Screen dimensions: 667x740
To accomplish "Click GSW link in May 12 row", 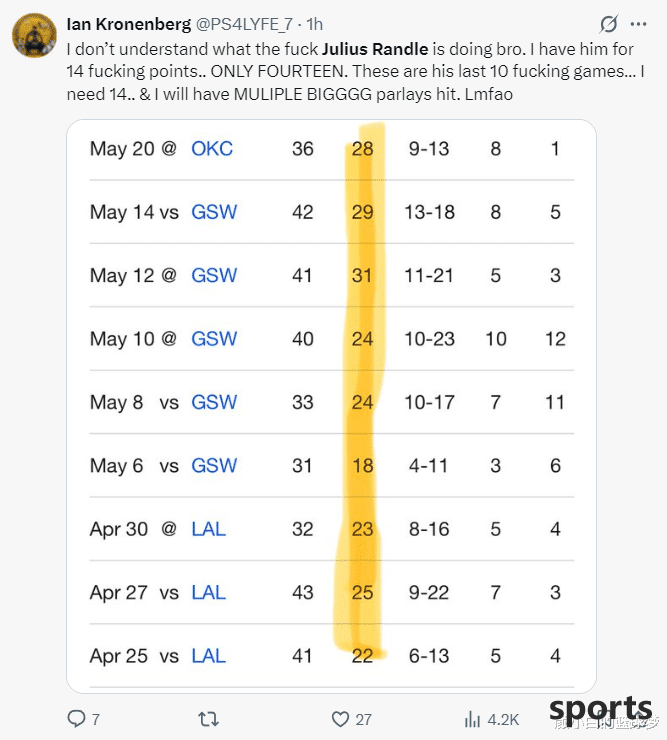I will pos(214,275).
